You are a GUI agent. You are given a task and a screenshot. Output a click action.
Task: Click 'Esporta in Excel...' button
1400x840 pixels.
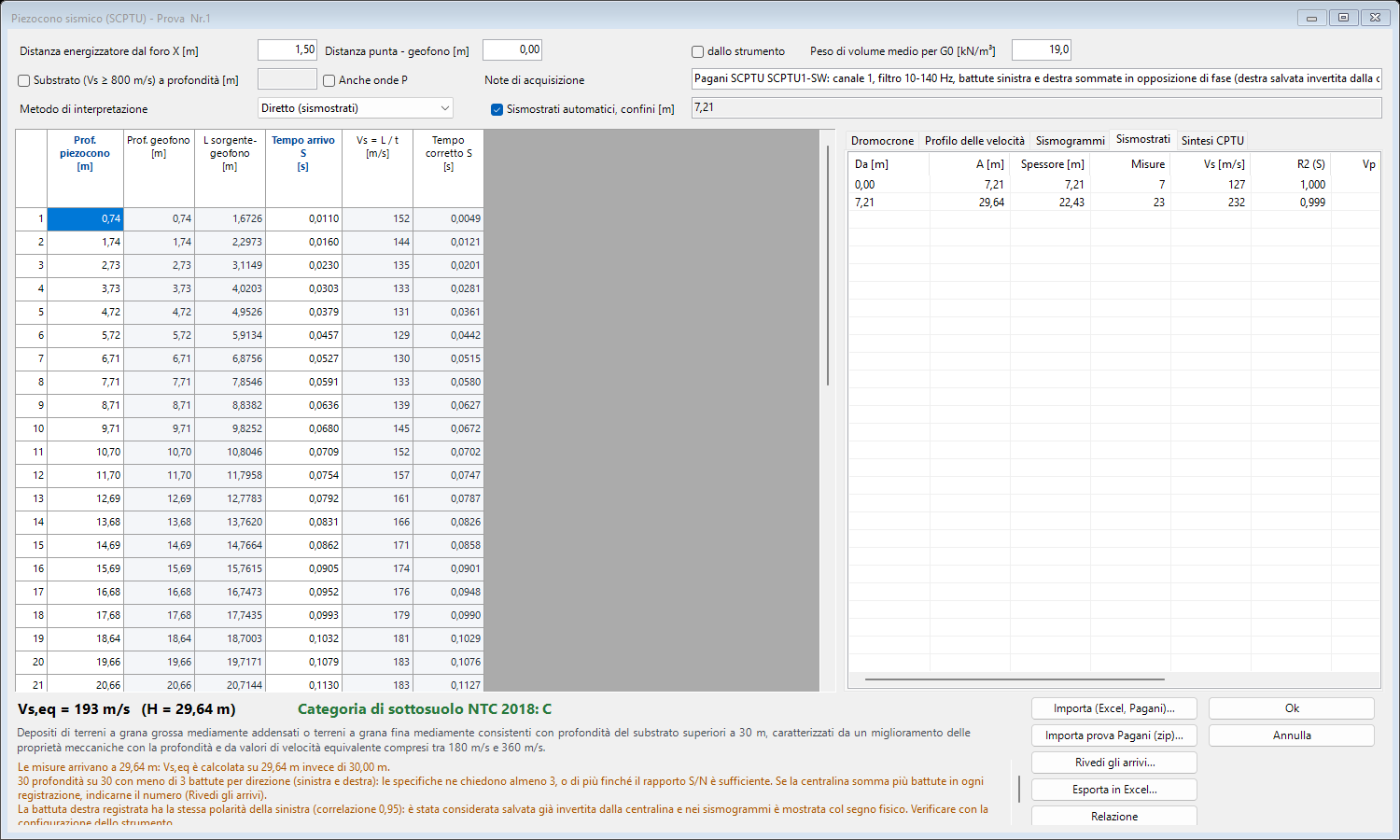[1114, 790]
